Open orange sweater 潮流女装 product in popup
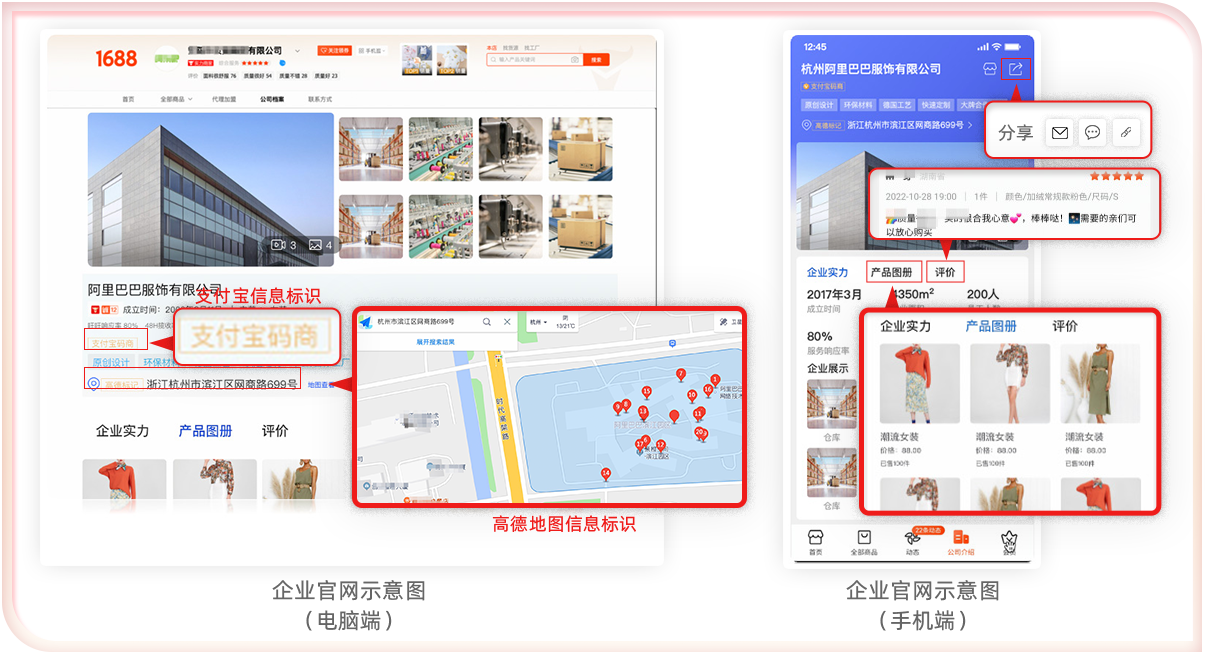1205x654 pixels. (919, 385)
